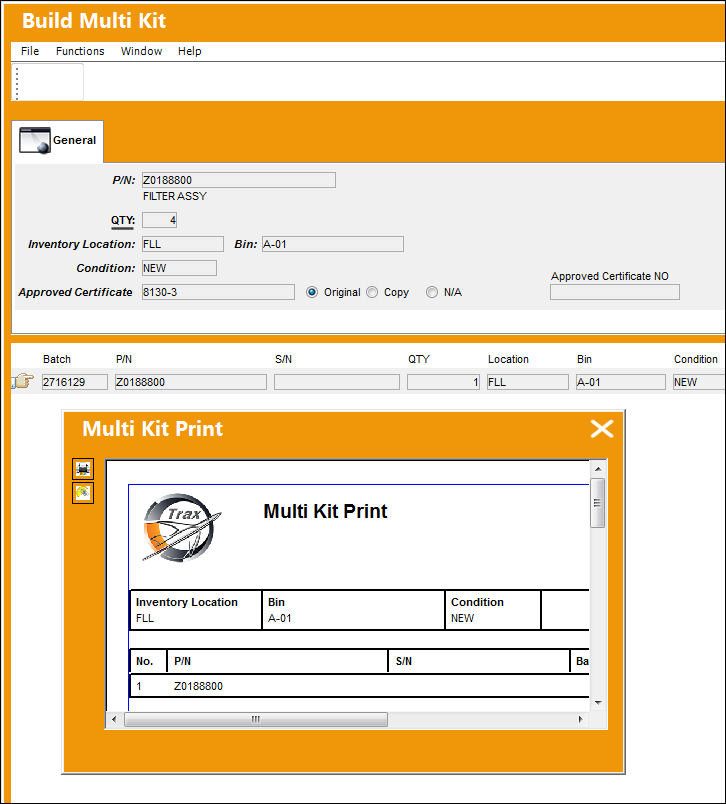Switch to the General tab
726x804 pixels.
57,141
